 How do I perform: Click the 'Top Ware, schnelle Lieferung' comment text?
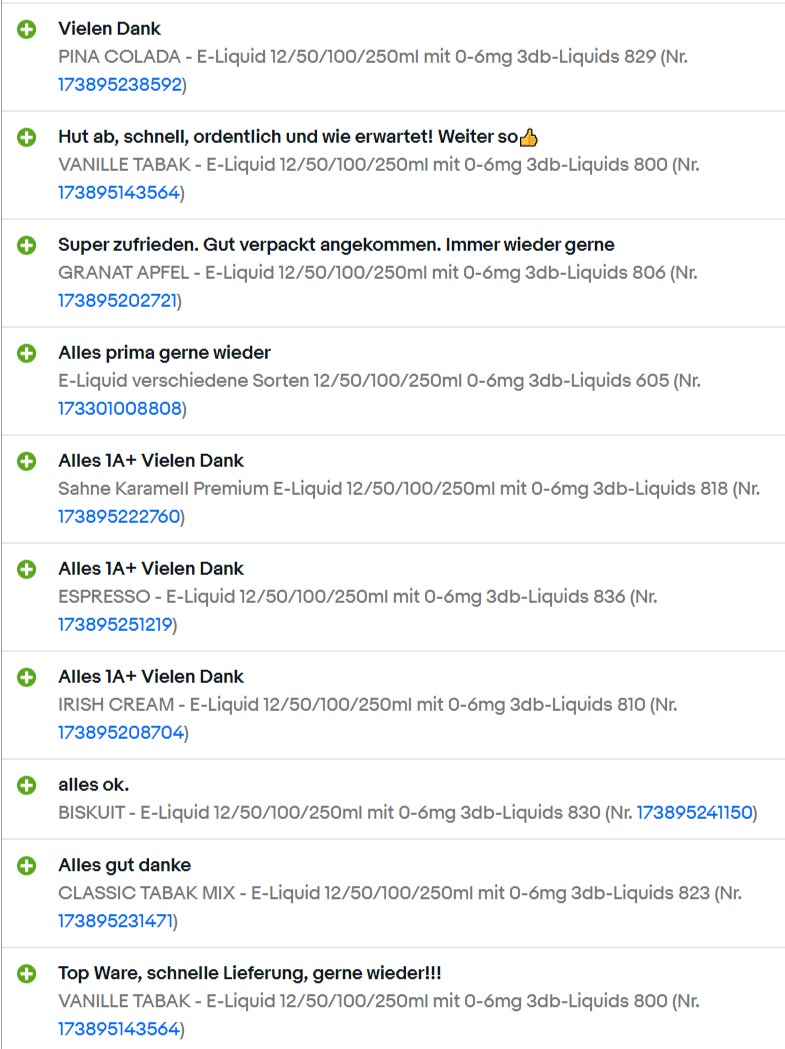coord(250,973)
